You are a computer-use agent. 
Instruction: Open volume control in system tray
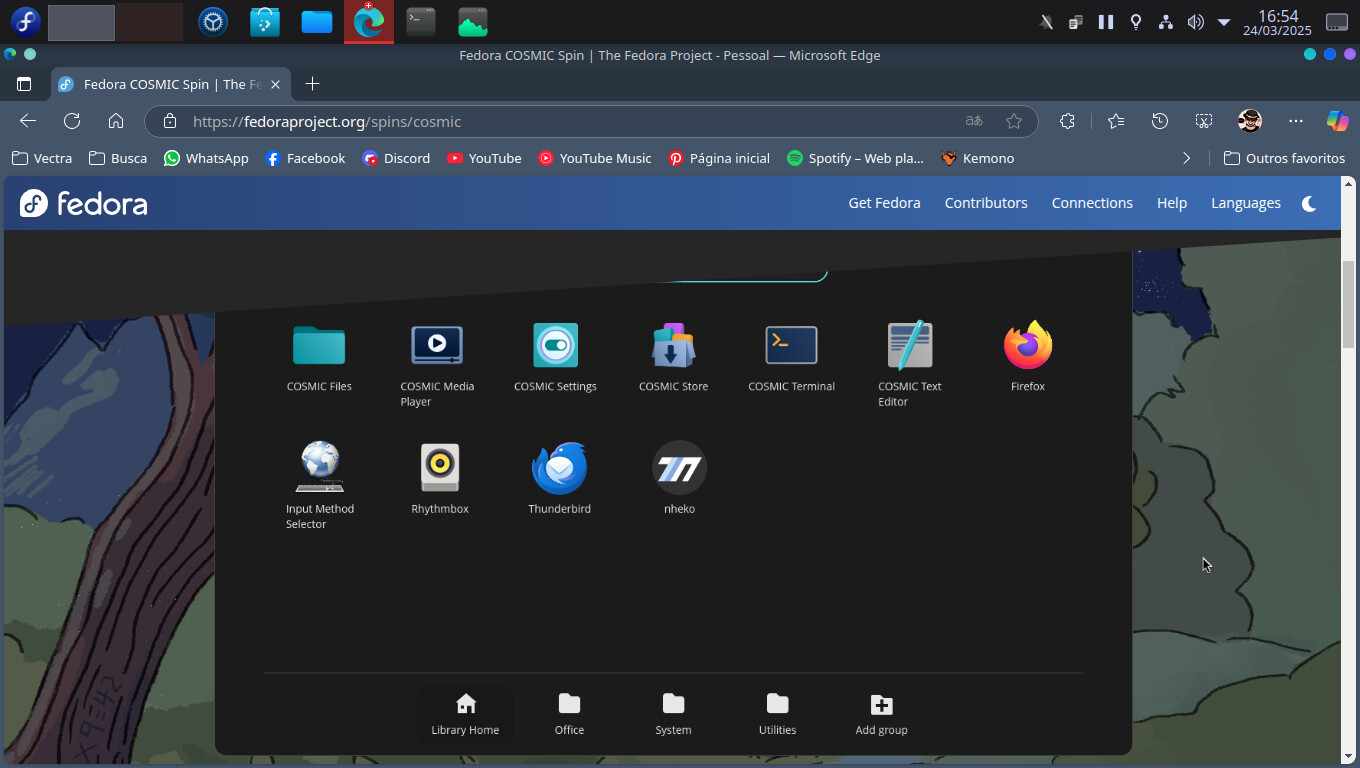point(1195,22)
